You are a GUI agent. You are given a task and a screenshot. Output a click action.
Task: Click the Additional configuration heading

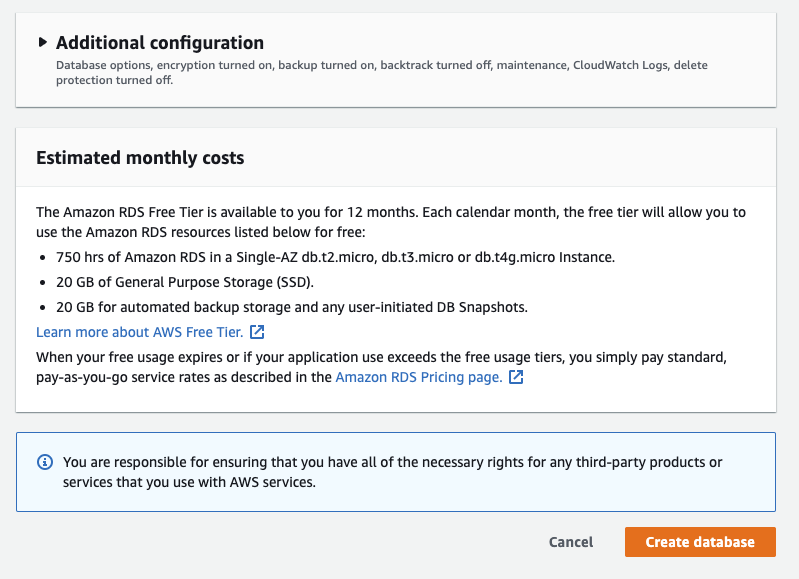click(159, 43)
